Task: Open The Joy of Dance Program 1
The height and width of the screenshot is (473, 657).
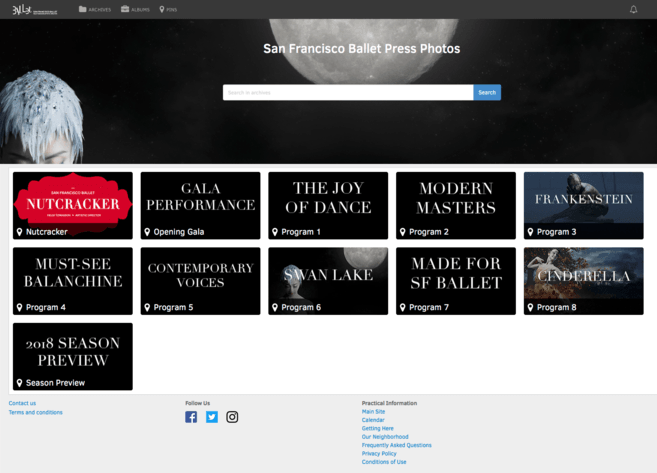Action: pos(328,206)
